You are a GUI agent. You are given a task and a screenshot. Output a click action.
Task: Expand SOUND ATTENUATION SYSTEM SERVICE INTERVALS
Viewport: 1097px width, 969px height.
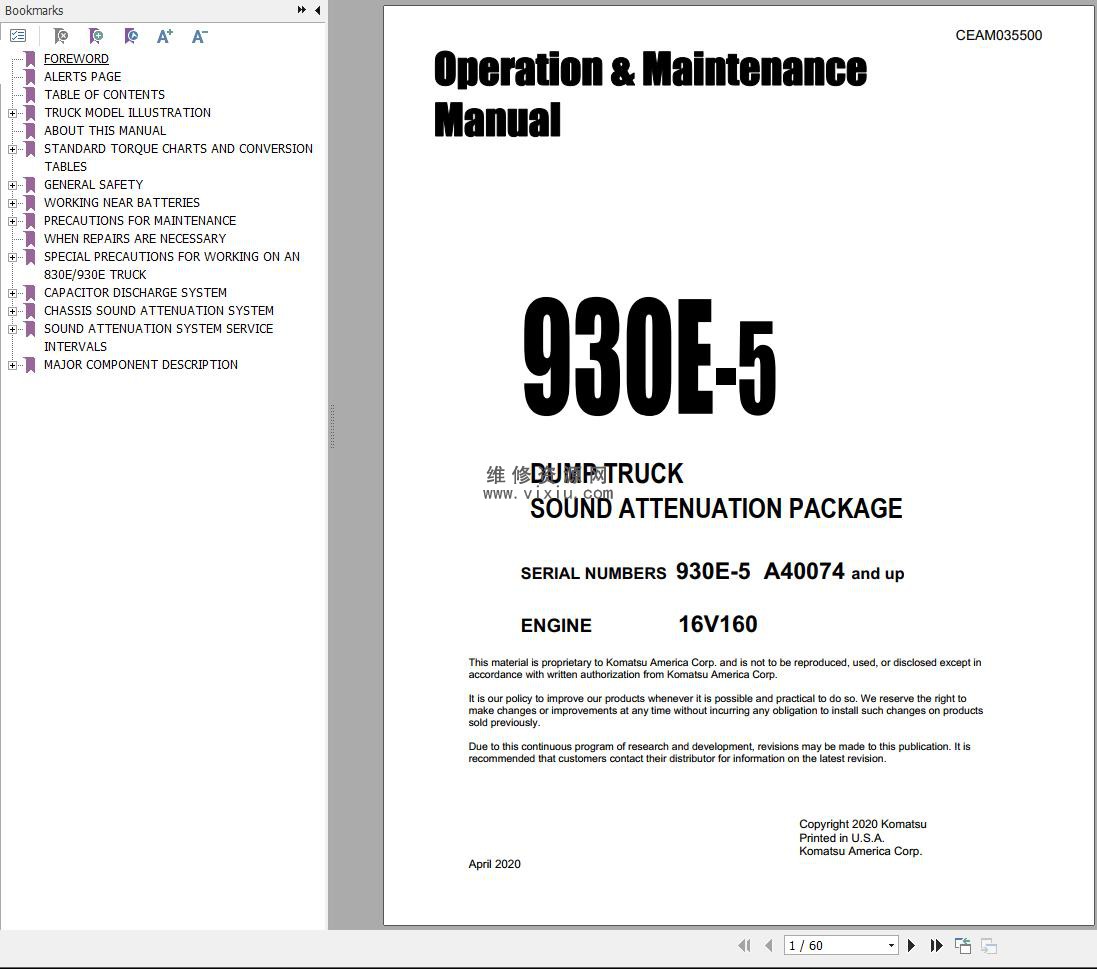tap(12, 329)
